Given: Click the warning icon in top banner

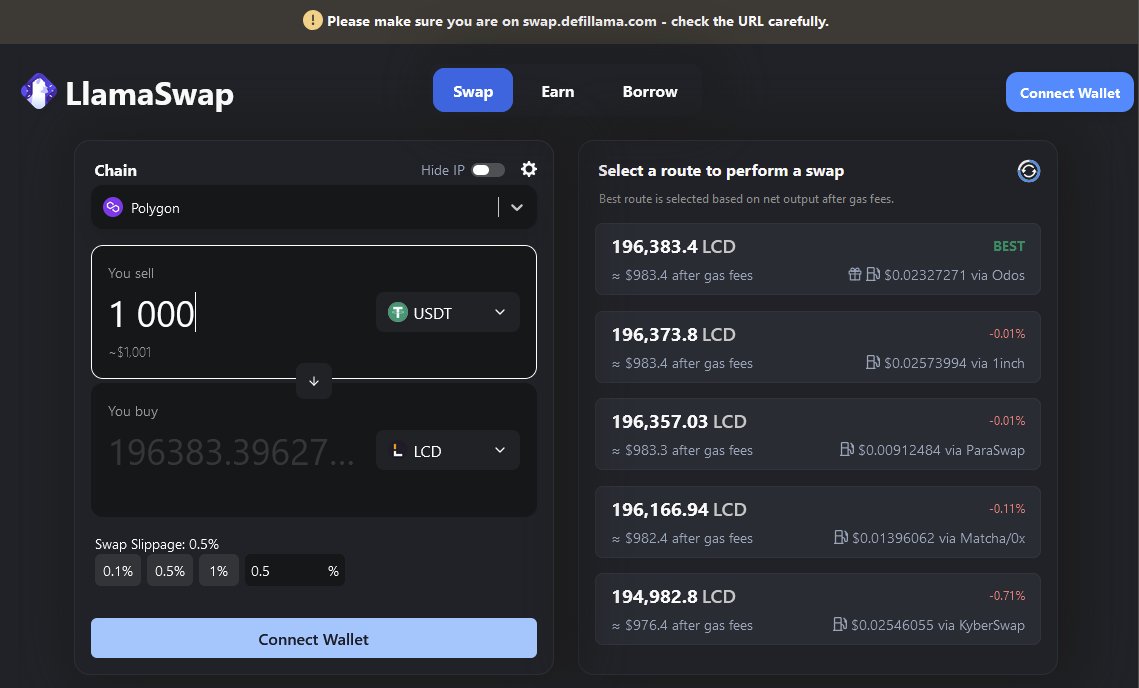Looking at the screenshot, I should (x=312, y=20).
